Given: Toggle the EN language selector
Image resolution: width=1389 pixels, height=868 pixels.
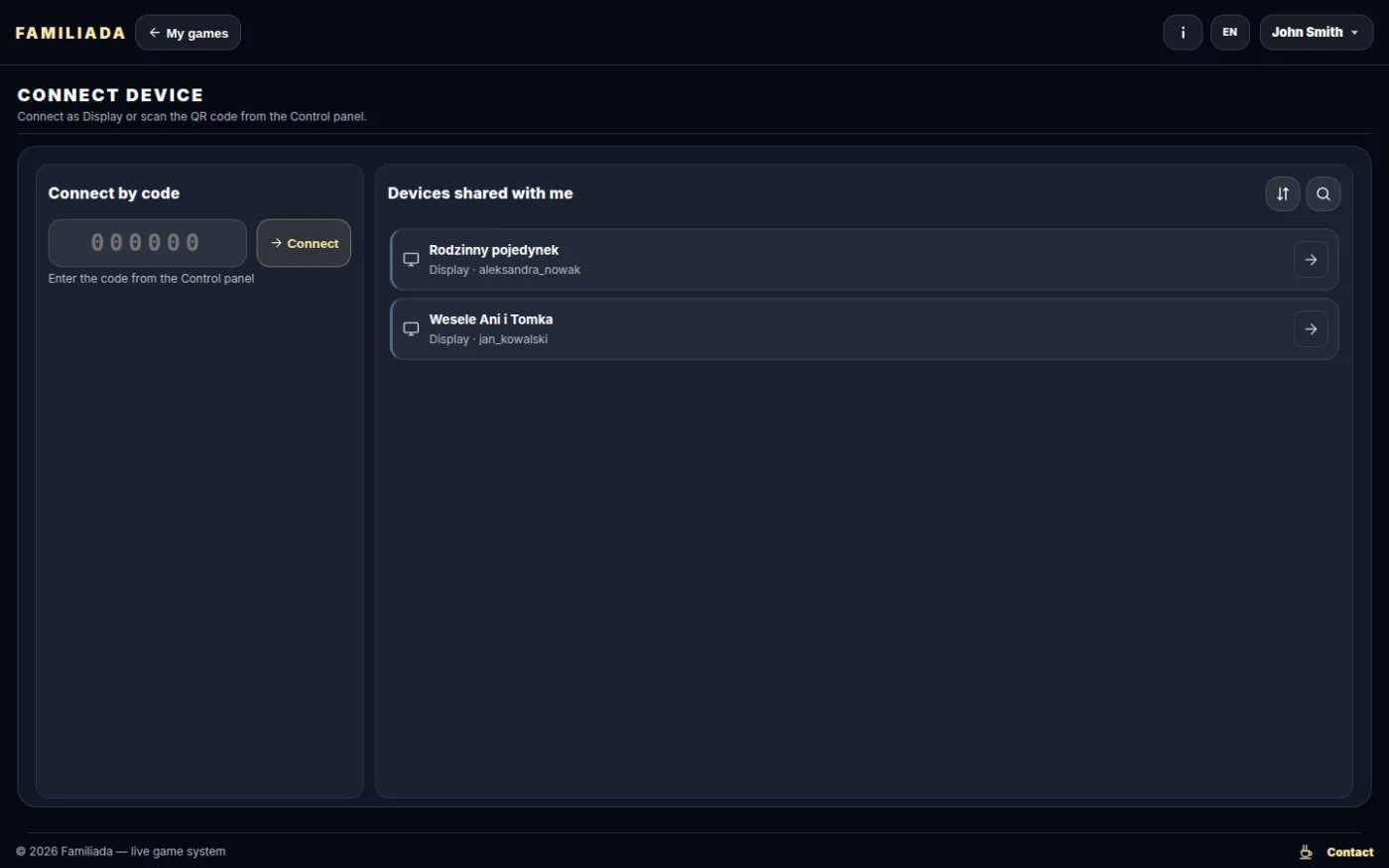Looking at the screenshot, I should tap(1229, 33).
